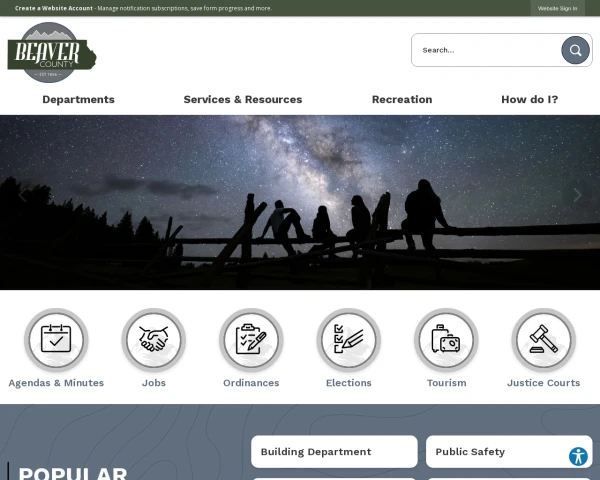Follow Create a Website Account link
This screenshot has width=600, height=480.
(54, 8)
